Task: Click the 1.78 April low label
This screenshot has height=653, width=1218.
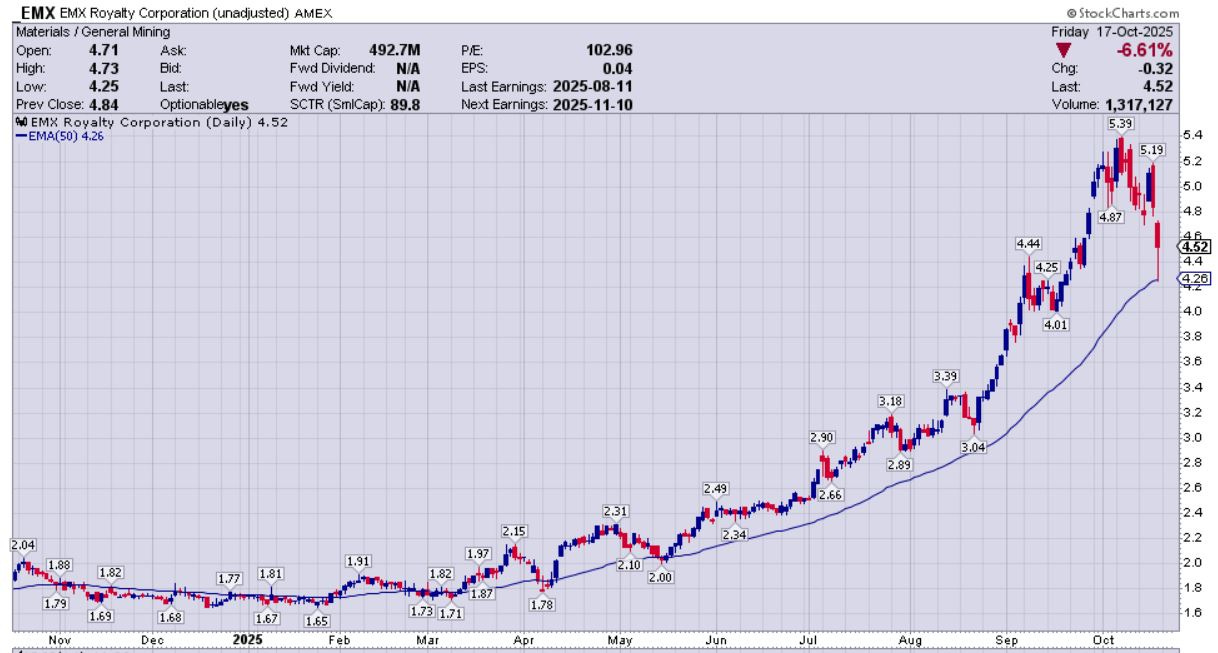Action: tap(543, 604)
